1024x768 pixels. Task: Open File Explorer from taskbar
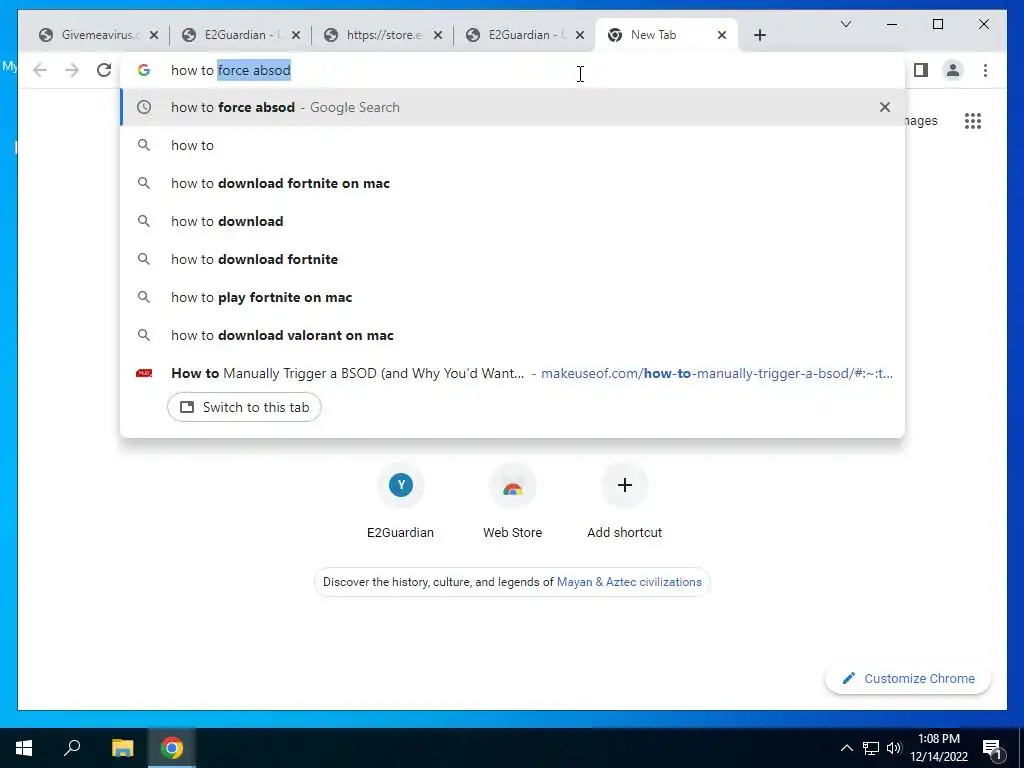coord(122,748)
